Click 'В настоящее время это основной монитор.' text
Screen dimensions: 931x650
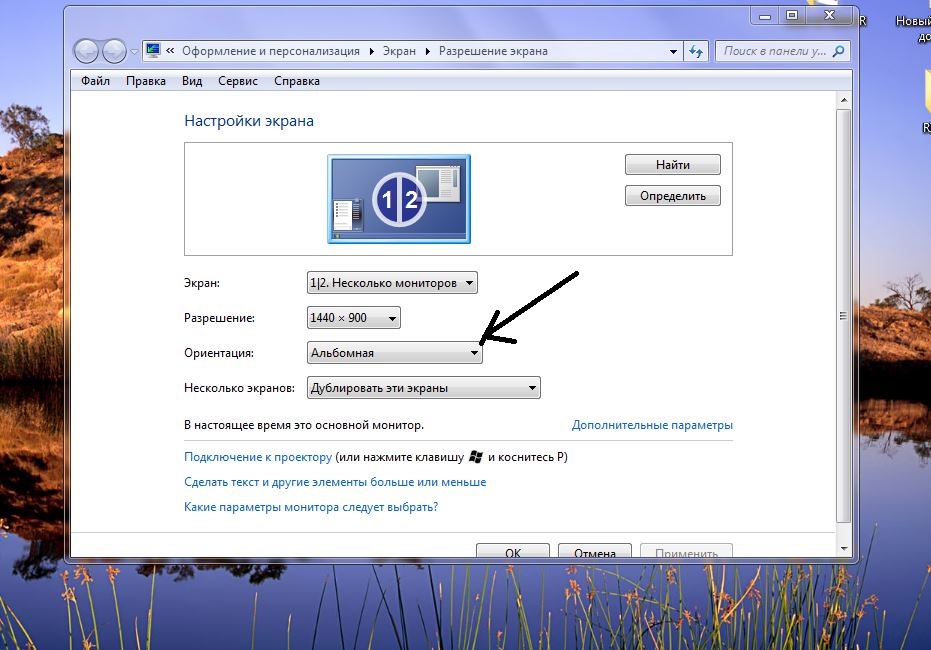click(304, 425)
